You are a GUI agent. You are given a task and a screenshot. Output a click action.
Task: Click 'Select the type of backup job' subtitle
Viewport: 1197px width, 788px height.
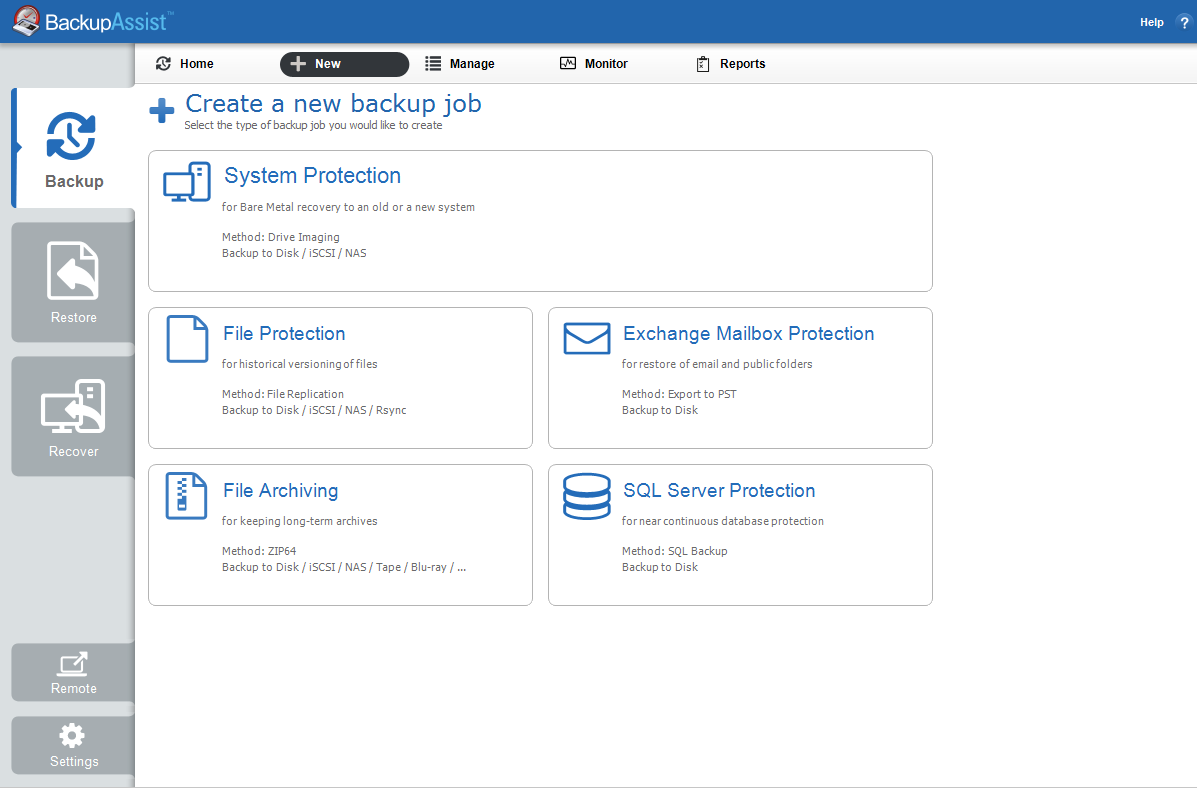point(313,125)
